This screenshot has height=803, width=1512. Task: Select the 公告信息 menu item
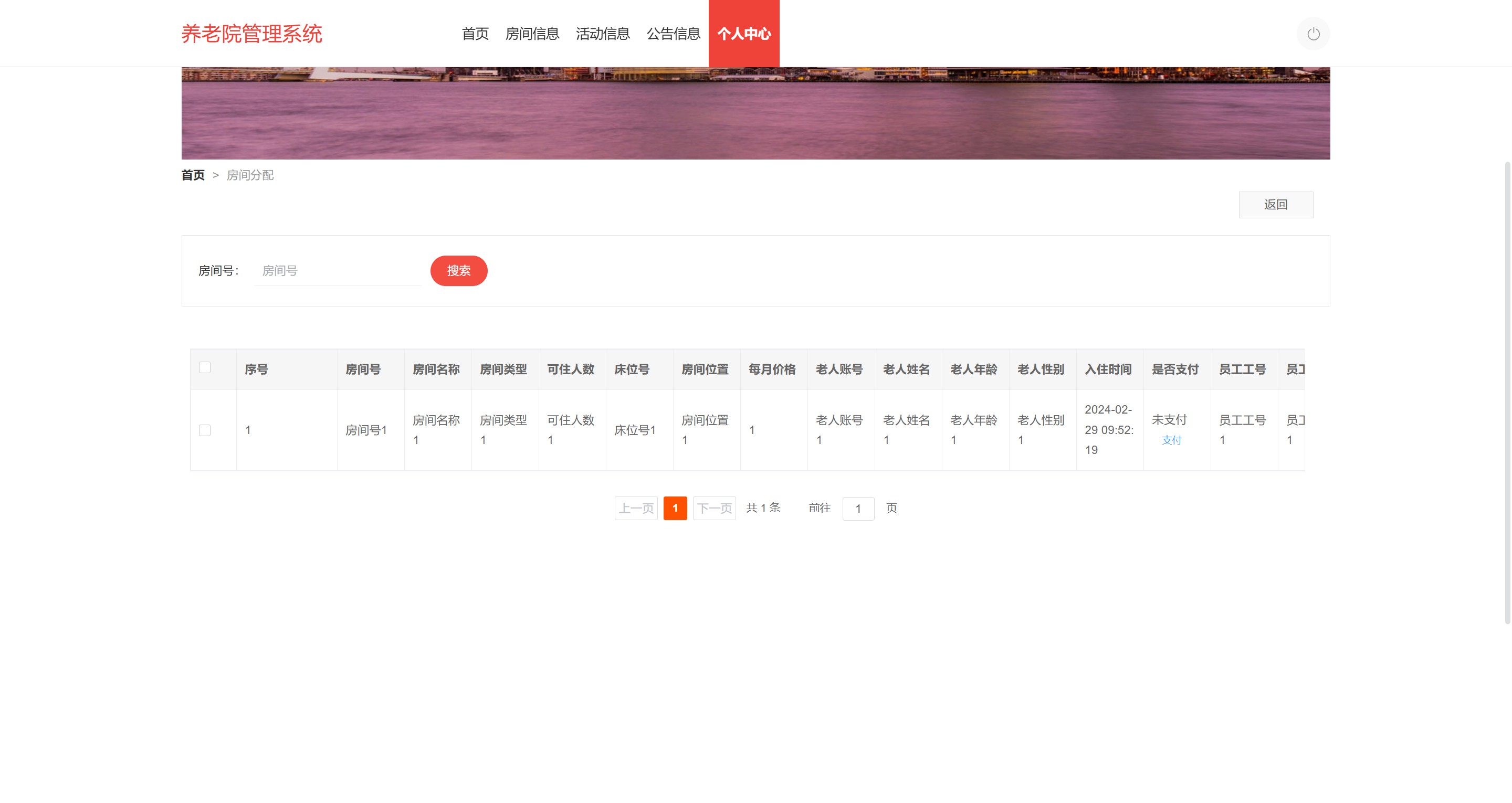(x=673, y=34)
